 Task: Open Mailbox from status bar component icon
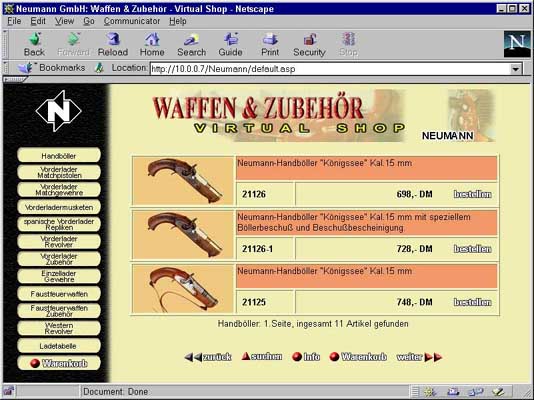click(453, 392)
